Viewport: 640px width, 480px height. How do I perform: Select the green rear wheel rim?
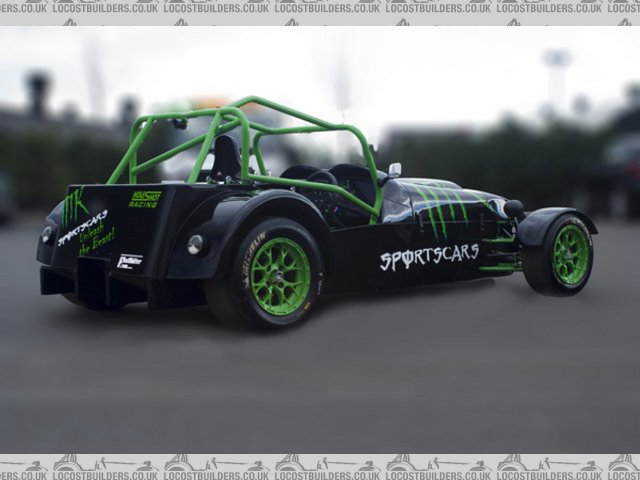click(280, 275)
